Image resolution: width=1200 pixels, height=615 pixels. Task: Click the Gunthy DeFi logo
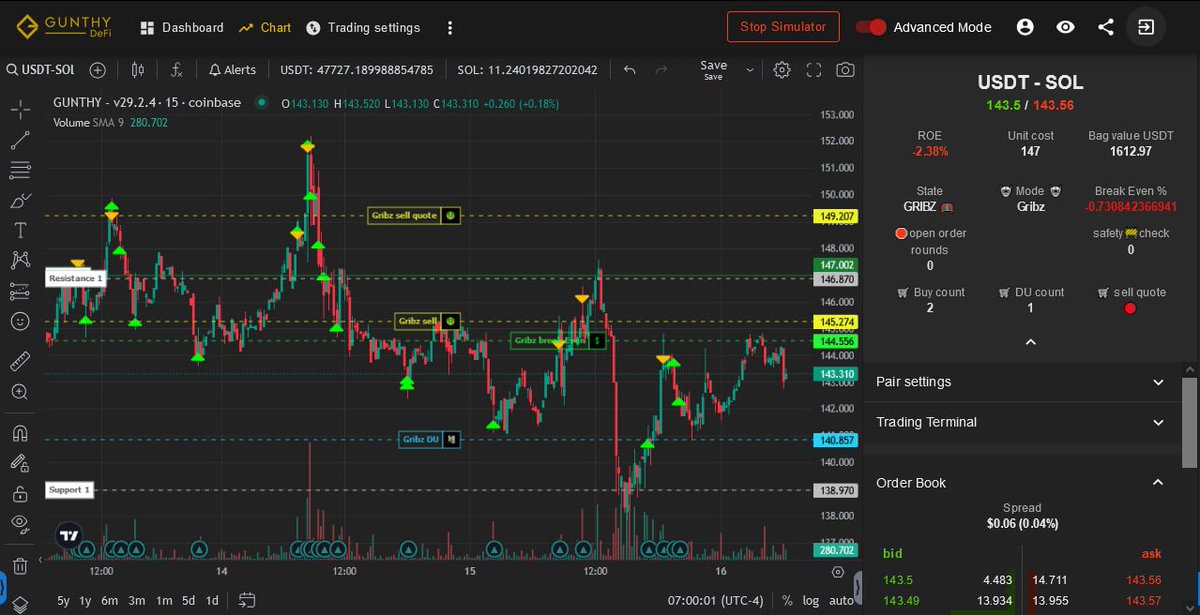pyautogui.click(x=63, y=27)
